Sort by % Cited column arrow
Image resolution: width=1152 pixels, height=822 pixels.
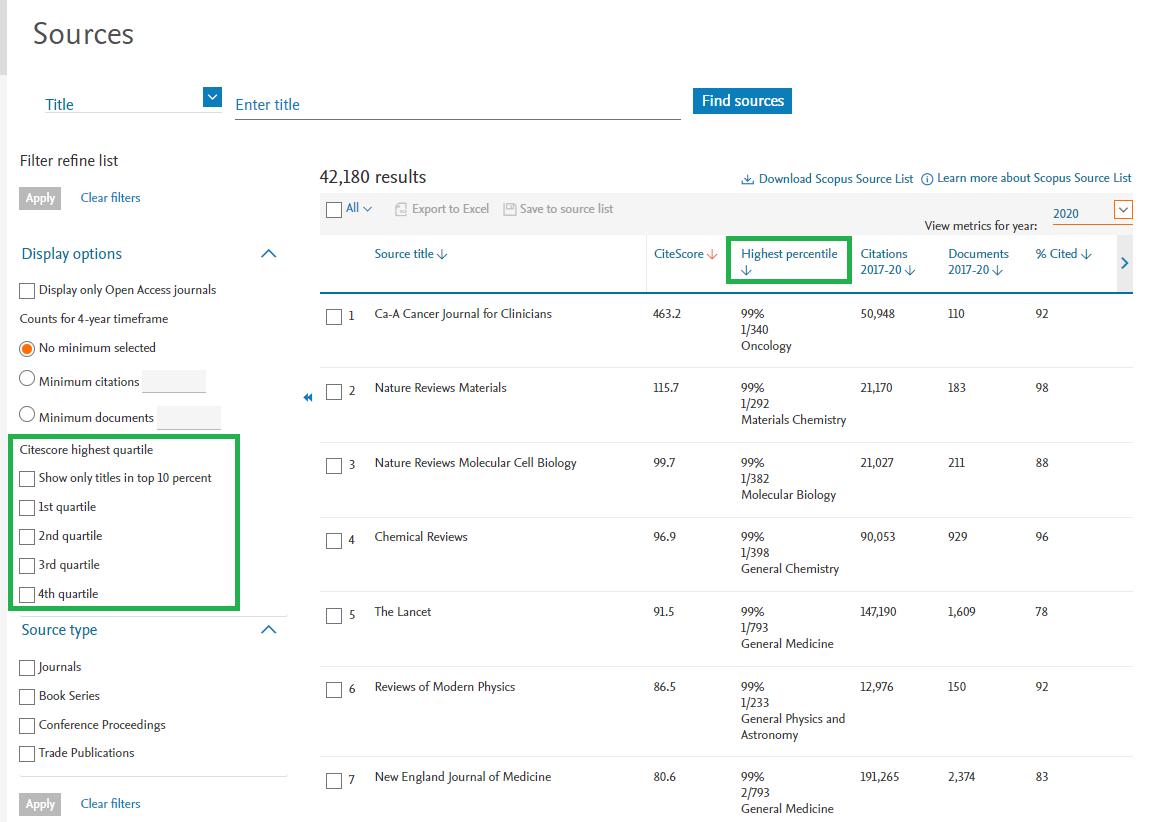1086,255
